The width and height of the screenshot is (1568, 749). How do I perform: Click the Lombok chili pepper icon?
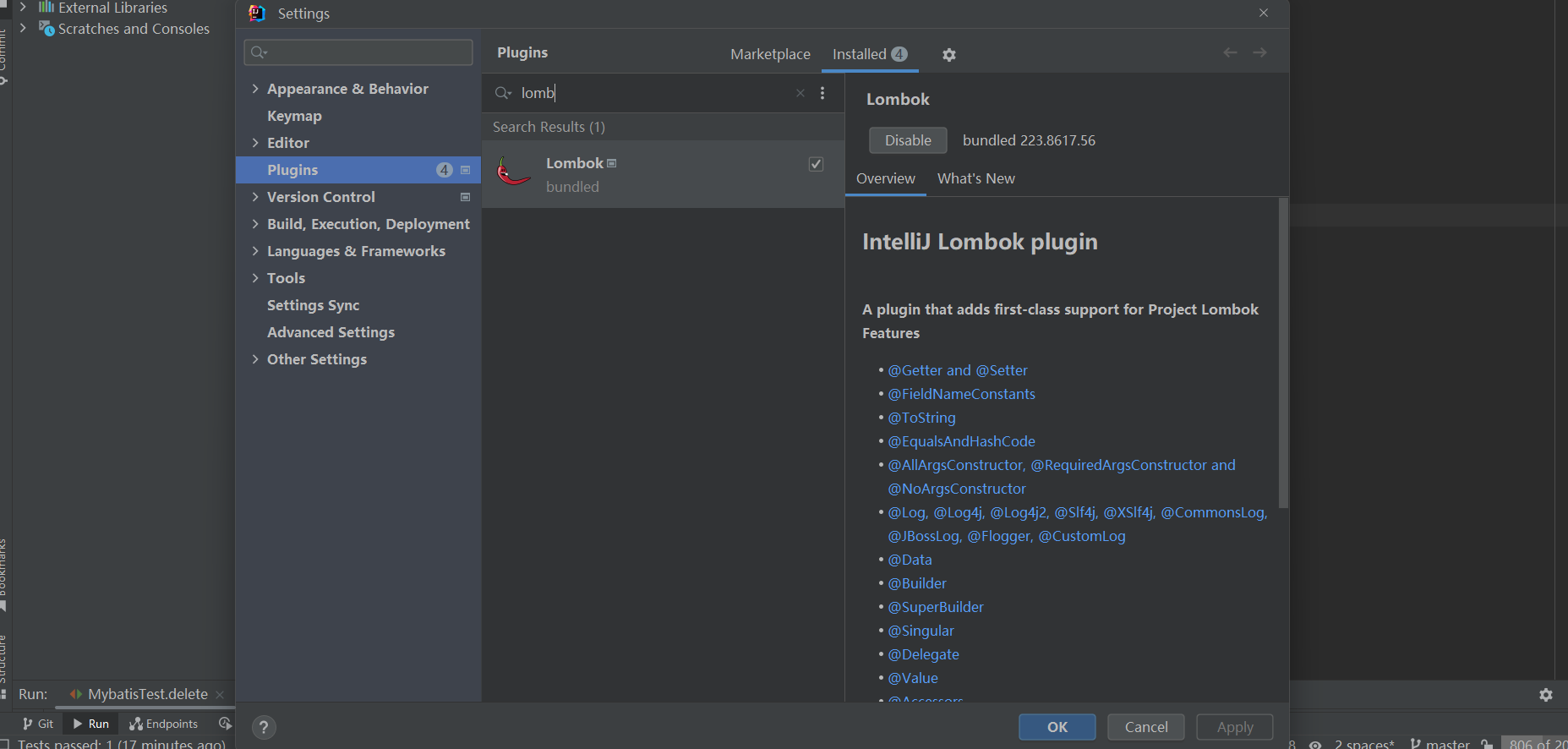(514, 172)
